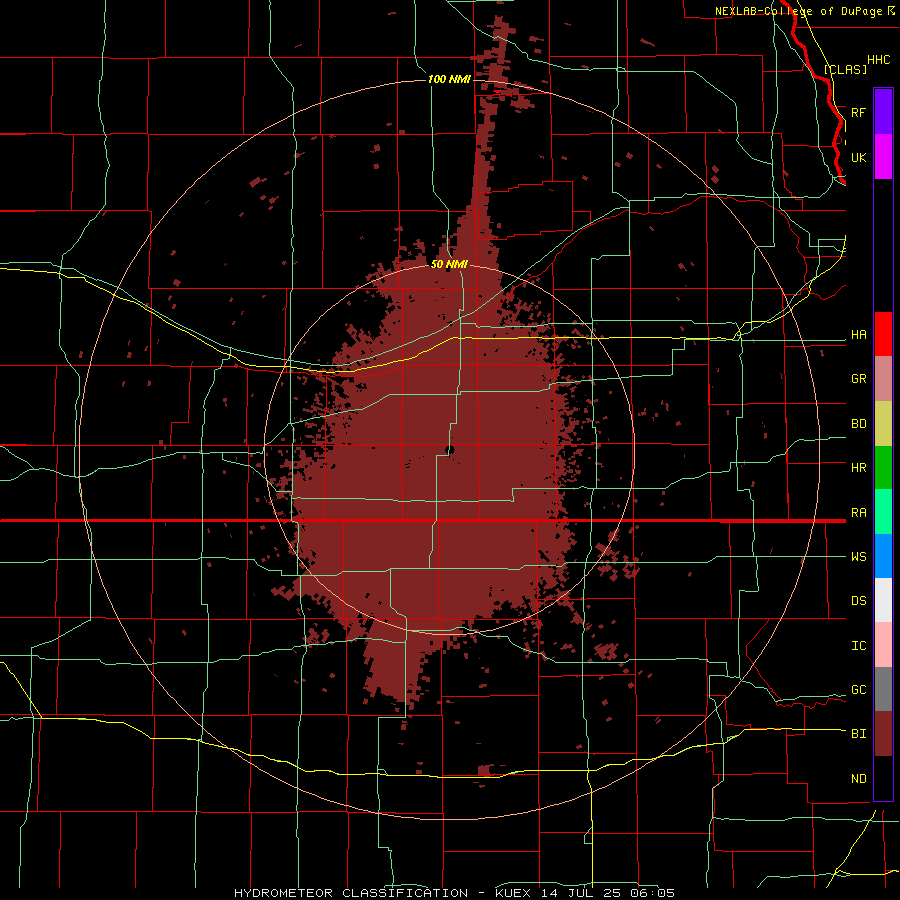The image size is (900, 900).
Task: Click the GC gray legend swatch
Action: (x=883, y=689)
